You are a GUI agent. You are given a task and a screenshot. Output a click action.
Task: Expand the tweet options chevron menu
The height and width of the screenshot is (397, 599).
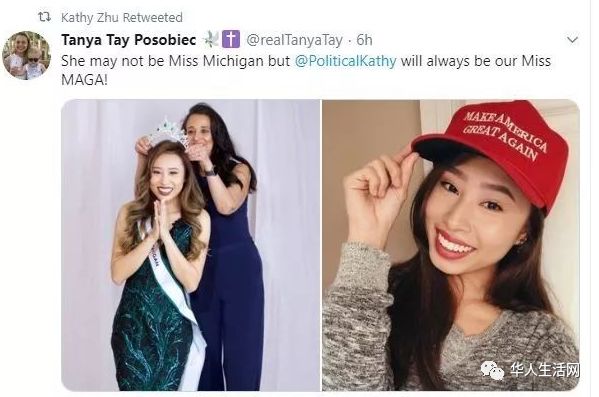(x=572, y=40)
